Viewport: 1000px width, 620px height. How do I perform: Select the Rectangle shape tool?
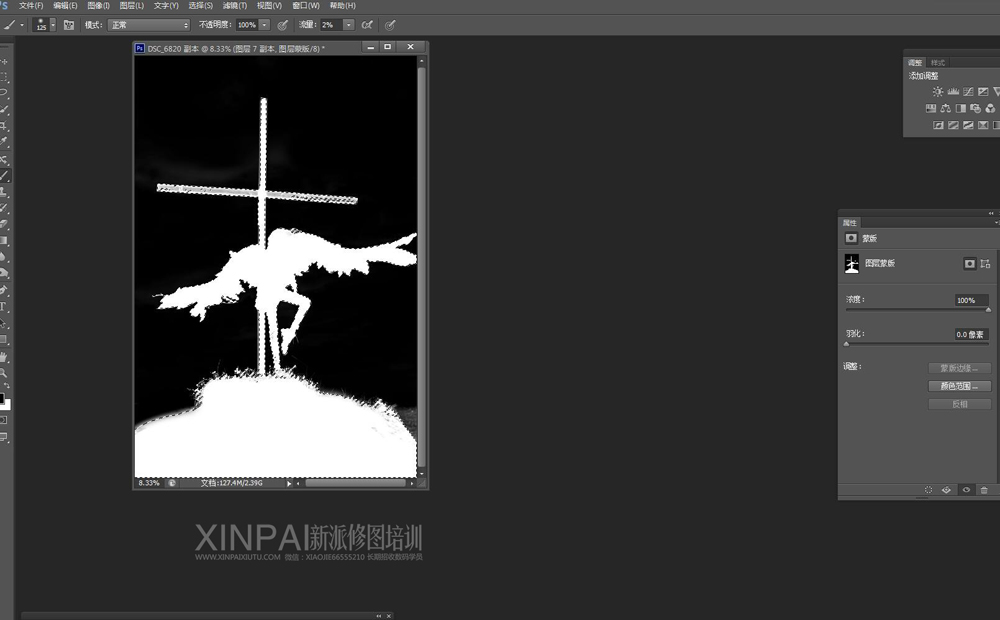[4, 339]
